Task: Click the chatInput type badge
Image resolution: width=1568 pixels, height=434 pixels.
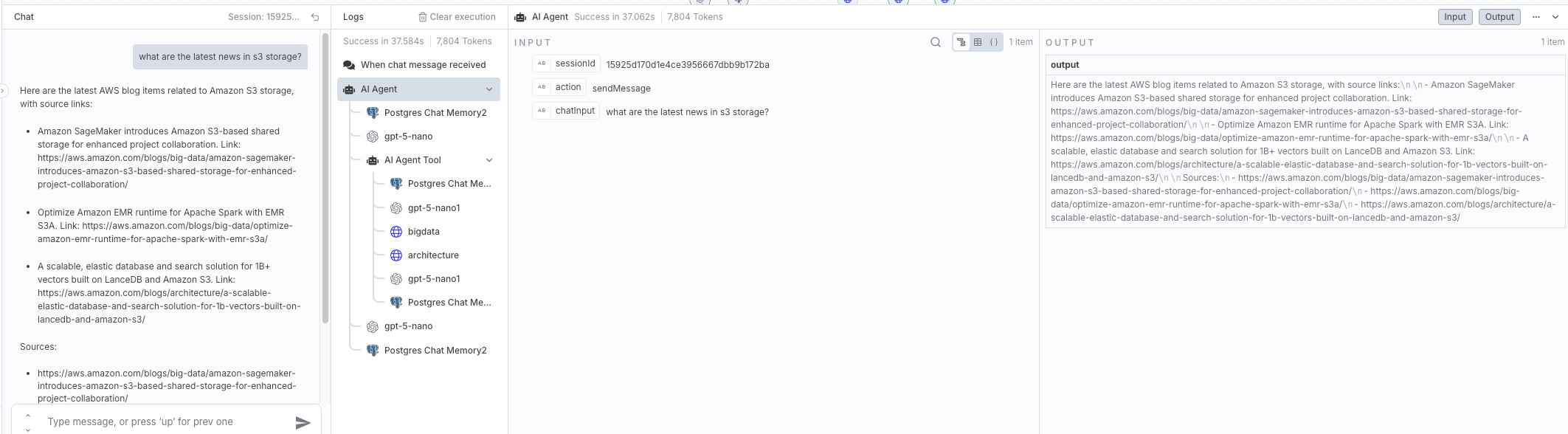Action: [x=542, y=111]
